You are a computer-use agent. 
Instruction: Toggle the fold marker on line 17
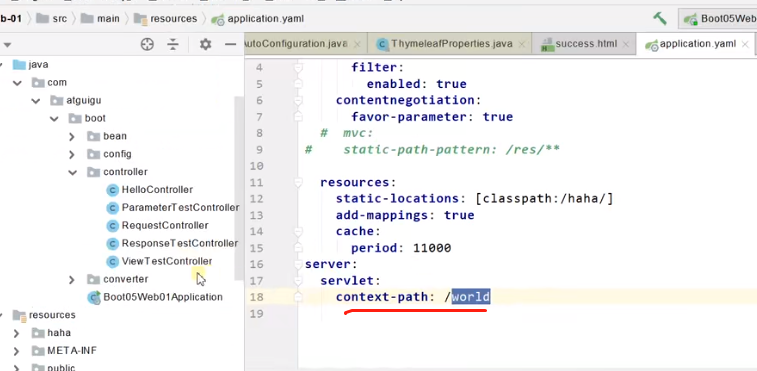pos(298,281)
